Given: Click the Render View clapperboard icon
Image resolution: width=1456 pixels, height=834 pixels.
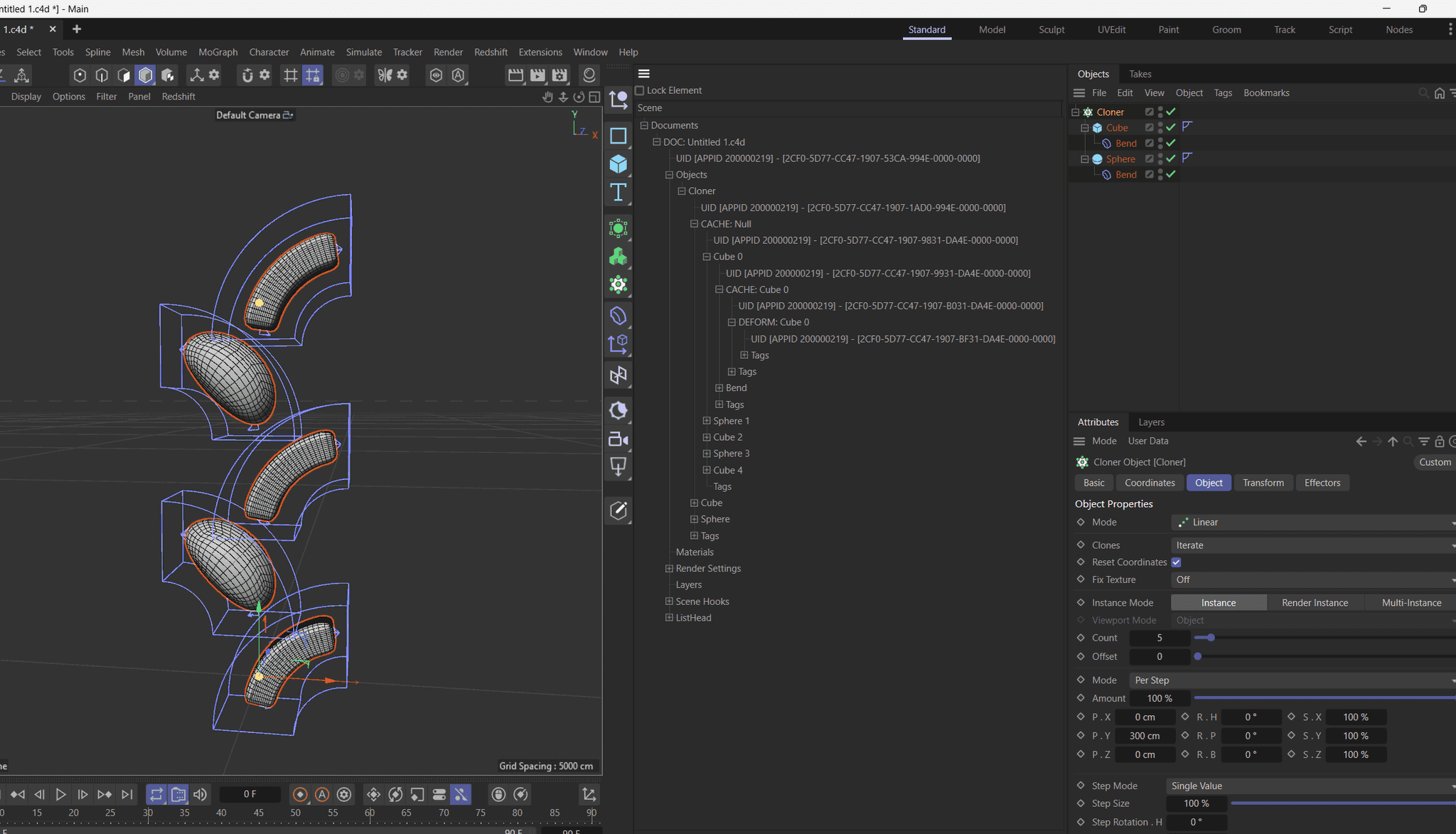Looking at the screenshot, I should (x=515, y=75).
